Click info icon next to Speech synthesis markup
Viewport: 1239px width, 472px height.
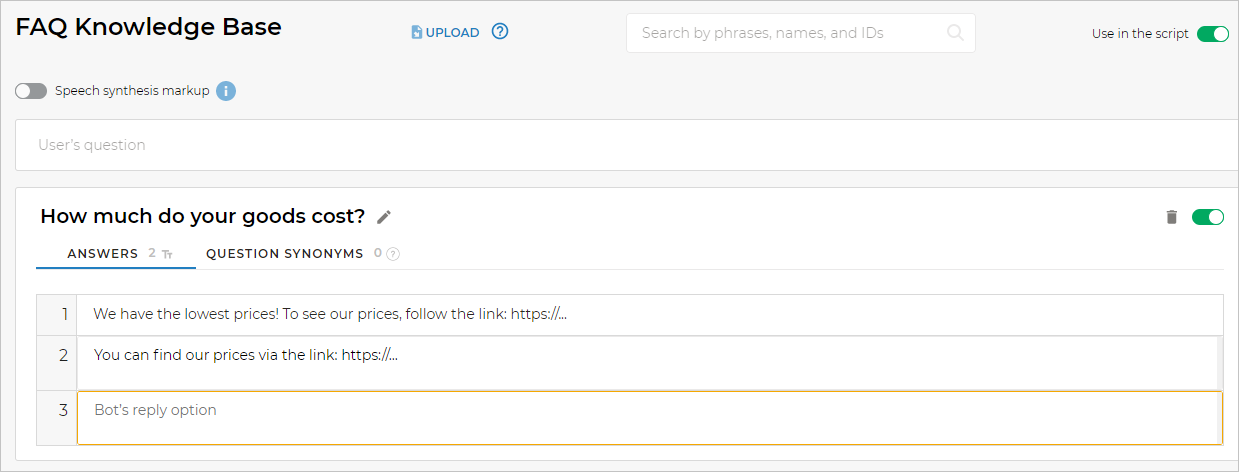pyautogui.click(x=226, y=91)
